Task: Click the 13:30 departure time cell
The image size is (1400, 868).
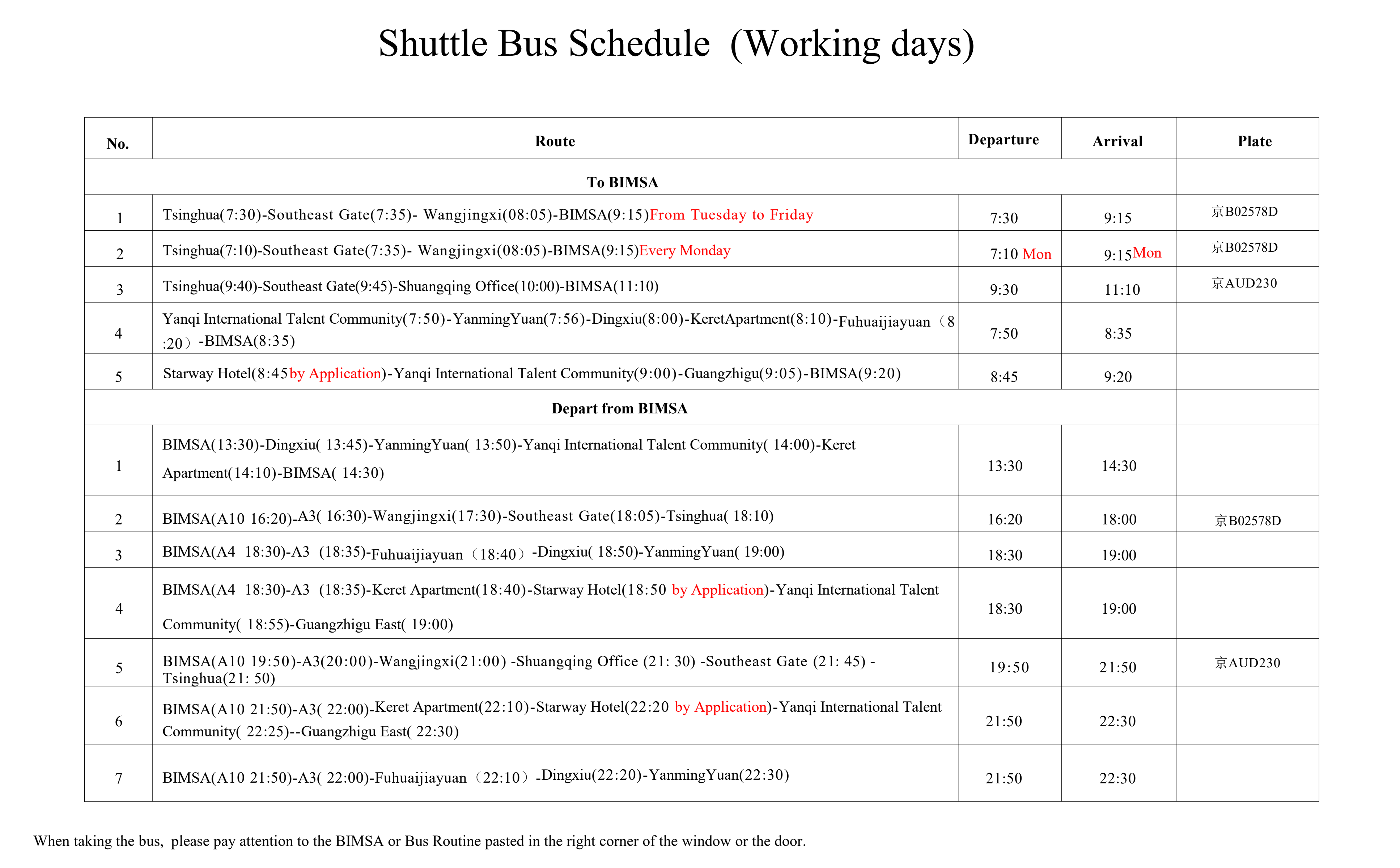Action: [x=1004, y=465]
